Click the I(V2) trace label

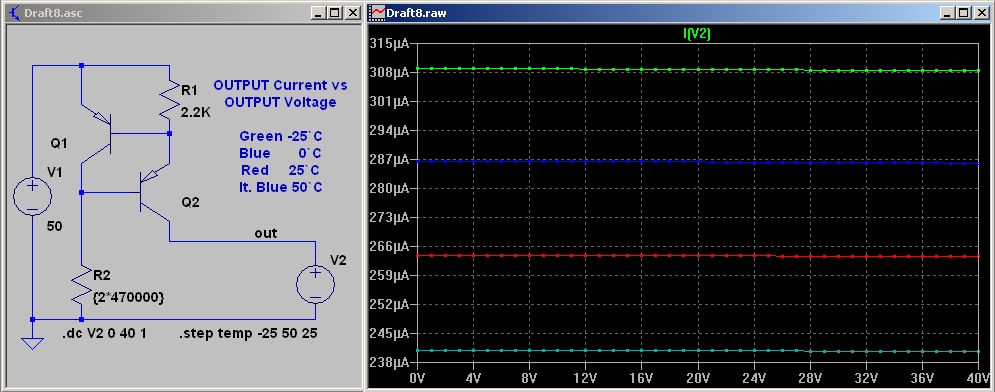tap(697, 34)
